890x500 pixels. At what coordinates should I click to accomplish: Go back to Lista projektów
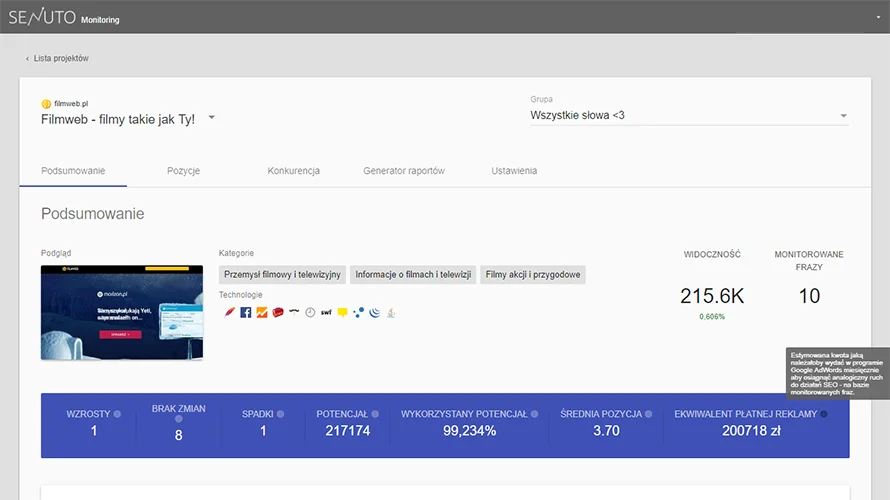pyautogui.click(x=57, y=58)
